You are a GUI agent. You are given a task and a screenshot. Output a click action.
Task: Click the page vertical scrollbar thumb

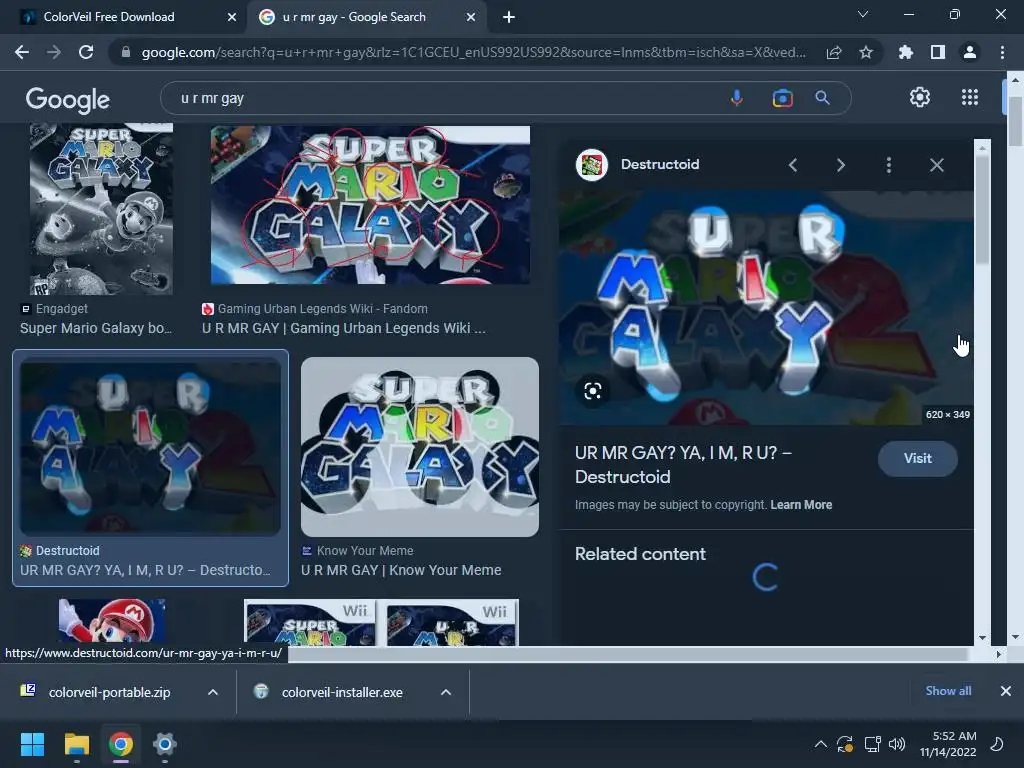point(1015,121)
